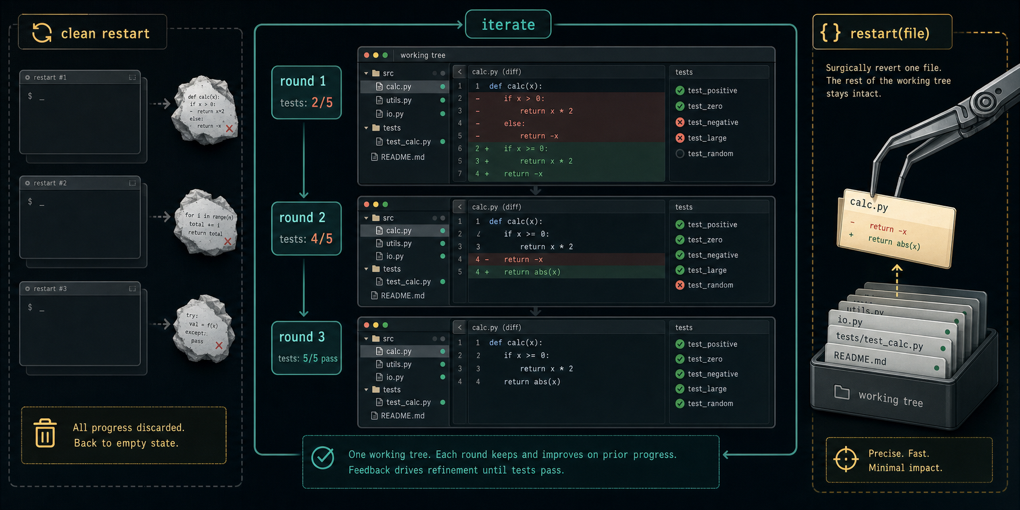Collapse the src folder in round 2 tree
The width and height of the screenshot is (1020, 510).
tap(366, 218)
